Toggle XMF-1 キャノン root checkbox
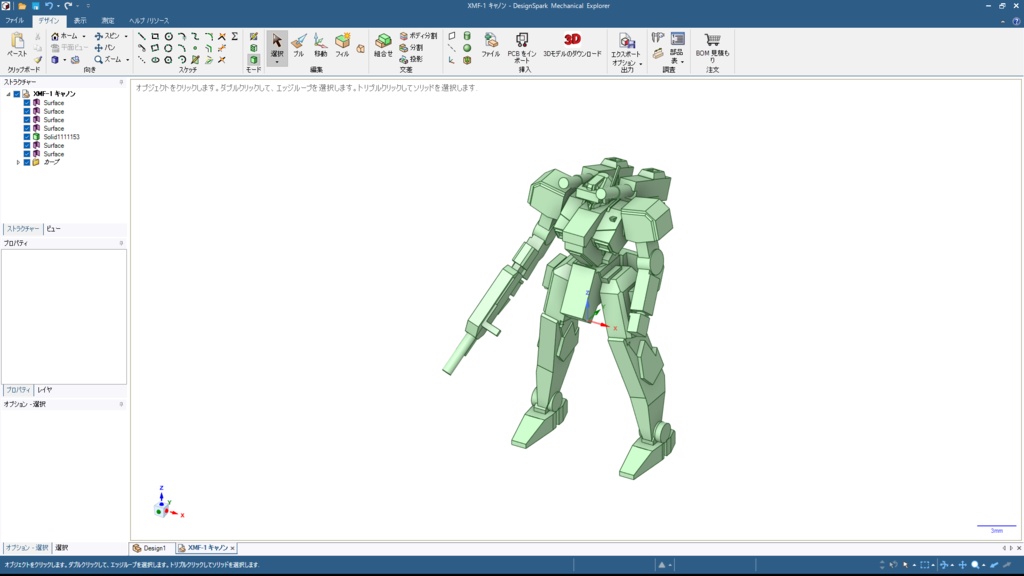Image resolution: width=1024 pixels, height=576 pixels. (17, 94)
